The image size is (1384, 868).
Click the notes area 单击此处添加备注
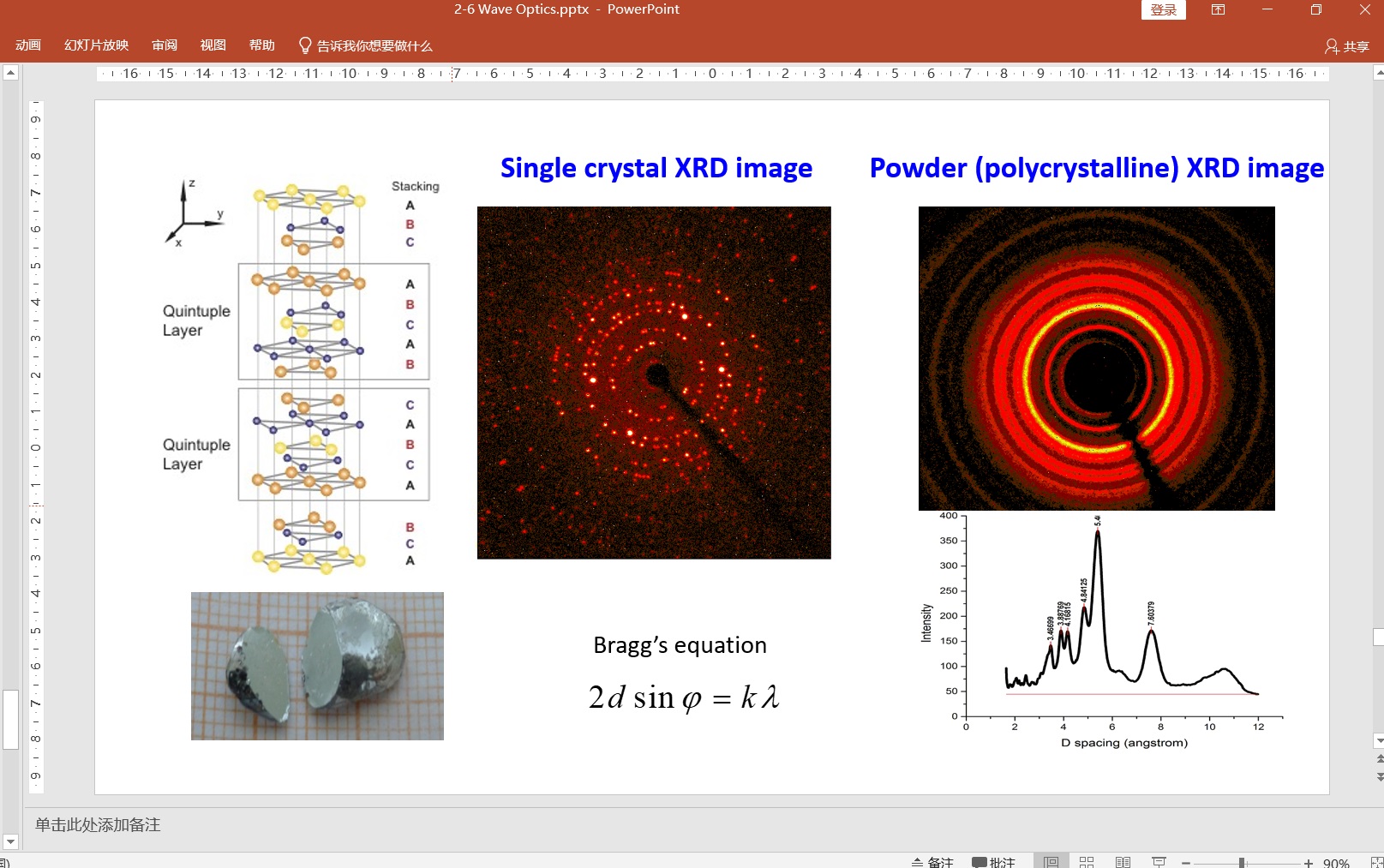click(98, 824)
